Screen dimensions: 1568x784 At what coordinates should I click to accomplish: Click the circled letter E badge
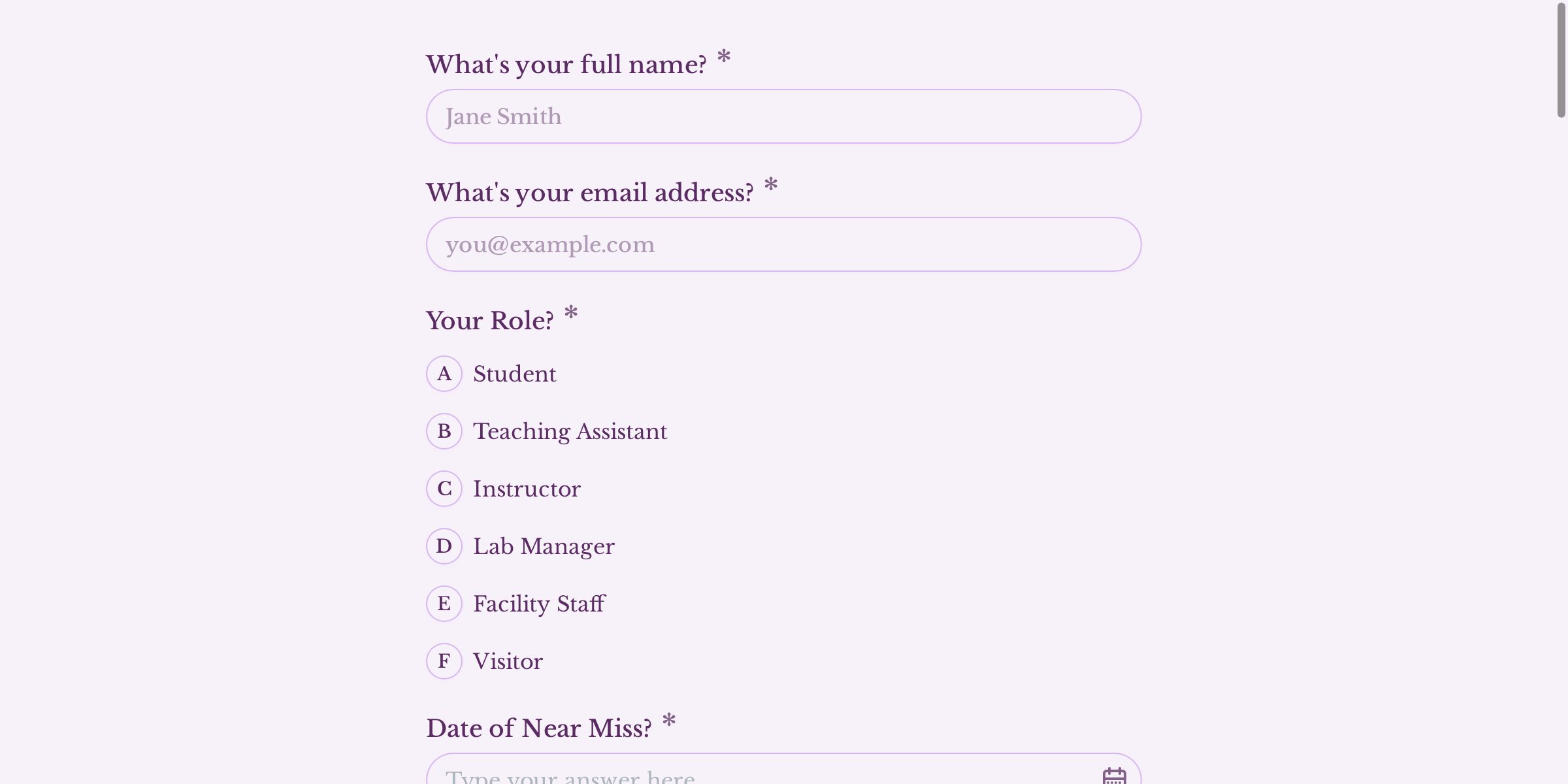444,604
